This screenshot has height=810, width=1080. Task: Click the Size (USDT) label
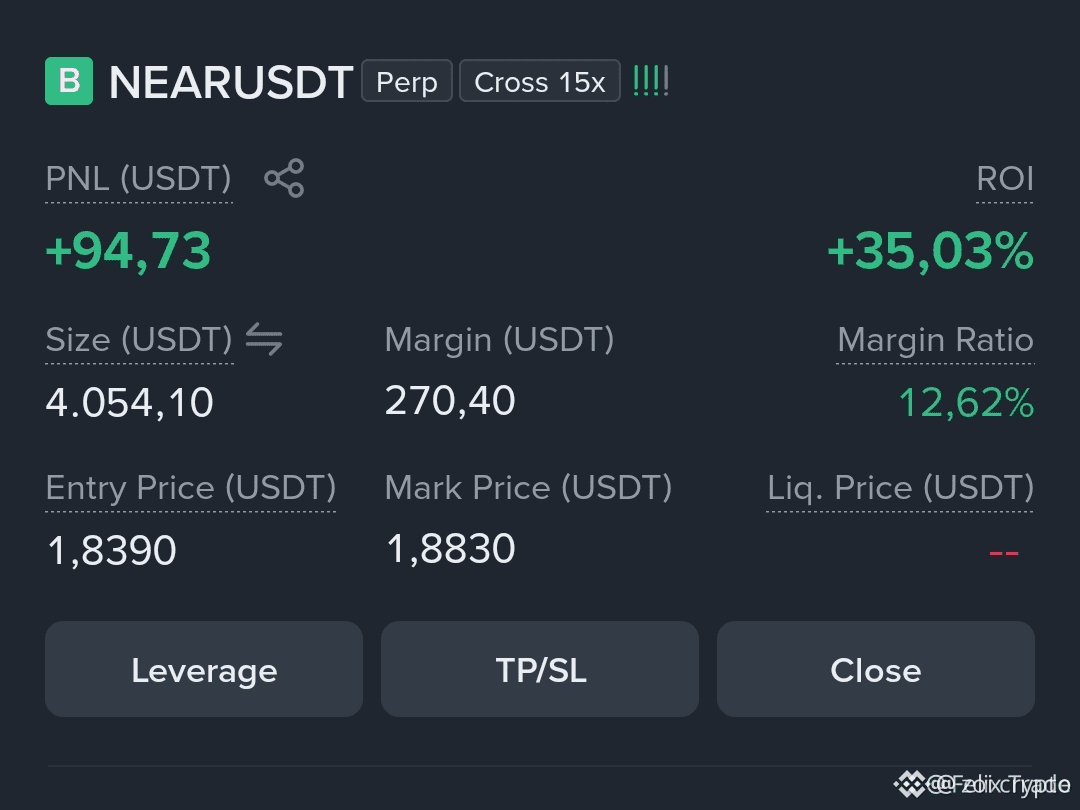click(x=139, y=340)
